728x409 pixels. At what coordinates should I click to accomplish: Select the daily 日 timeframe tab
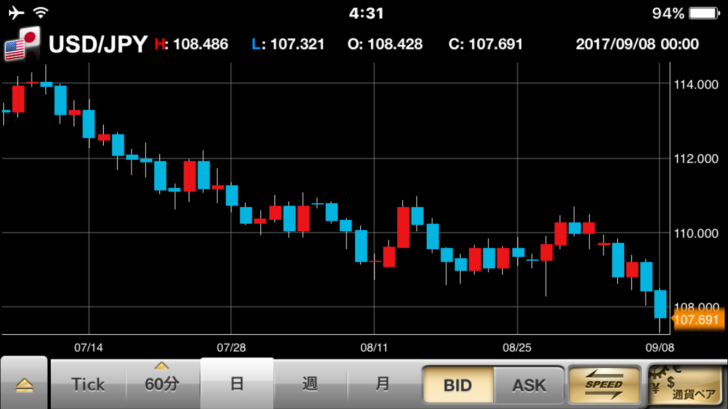[237, 384]
